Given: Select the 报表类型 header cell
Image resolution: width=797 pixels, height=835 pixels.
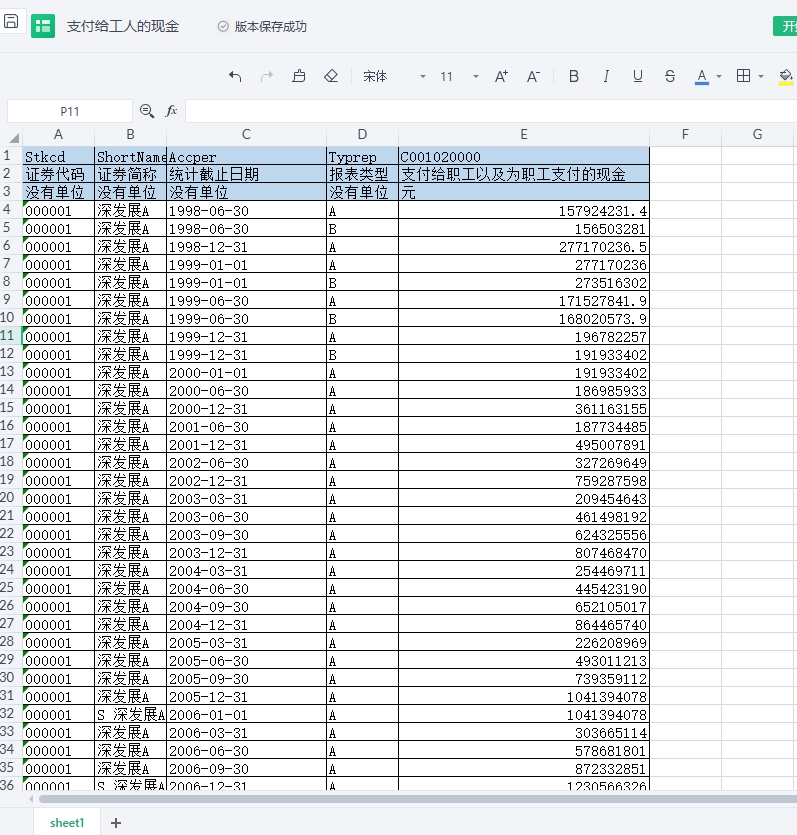Looking at the screenshot, I should [362, 174].
